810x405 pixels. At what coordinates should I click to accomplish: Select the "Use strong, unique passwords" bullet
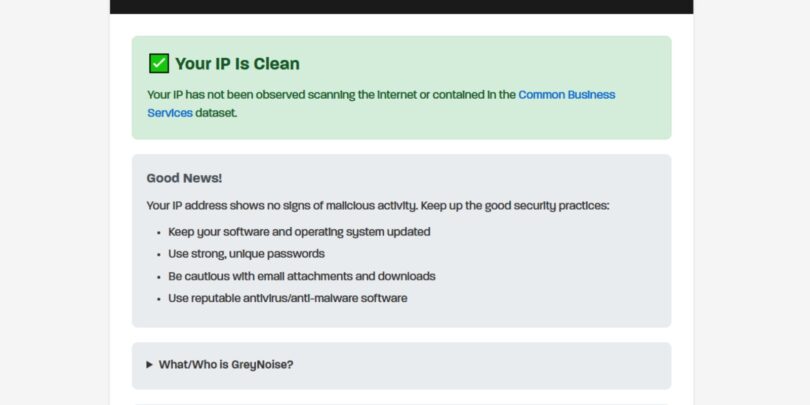[246, 253]
